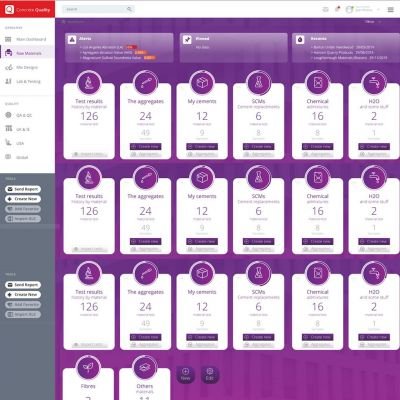
Task: Click the 24 count on top-row aggregates card
Action: tap(146, 116)
